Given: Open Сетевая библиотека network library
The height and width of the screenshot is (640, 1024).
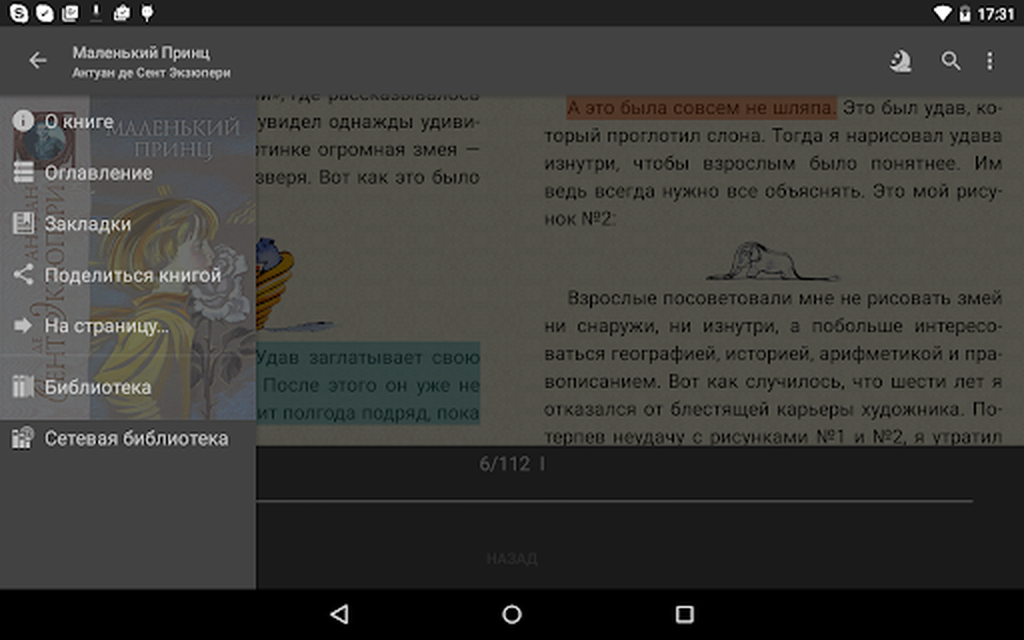Looking at the screenshot, I should (128, 438).
